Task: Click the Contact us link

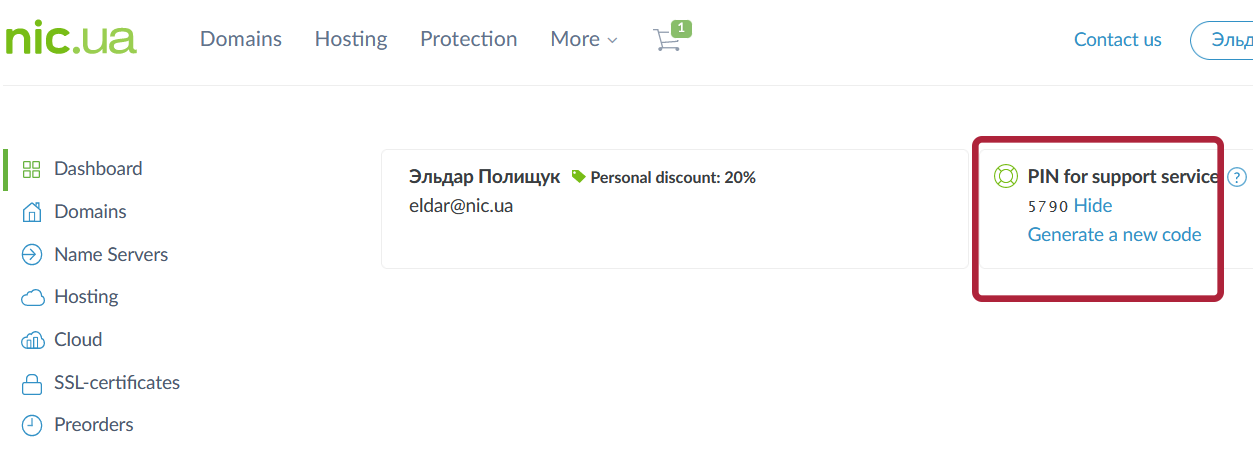Action: pyautogui.click(x=1118, y=40)
